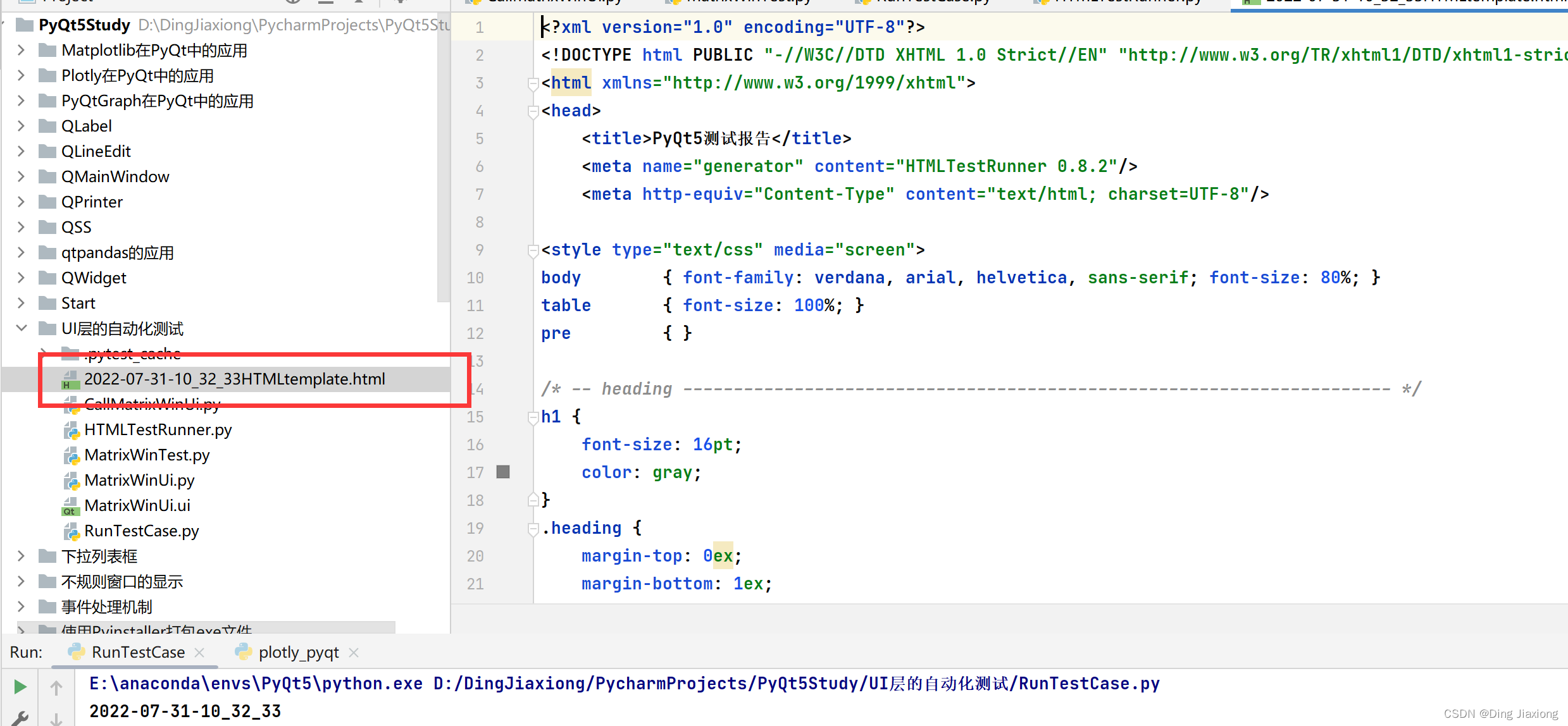Viewport: 1568px width, 726px height.
Task: Toggle fold marker beside the head tag
Action: tap(533, 111)
